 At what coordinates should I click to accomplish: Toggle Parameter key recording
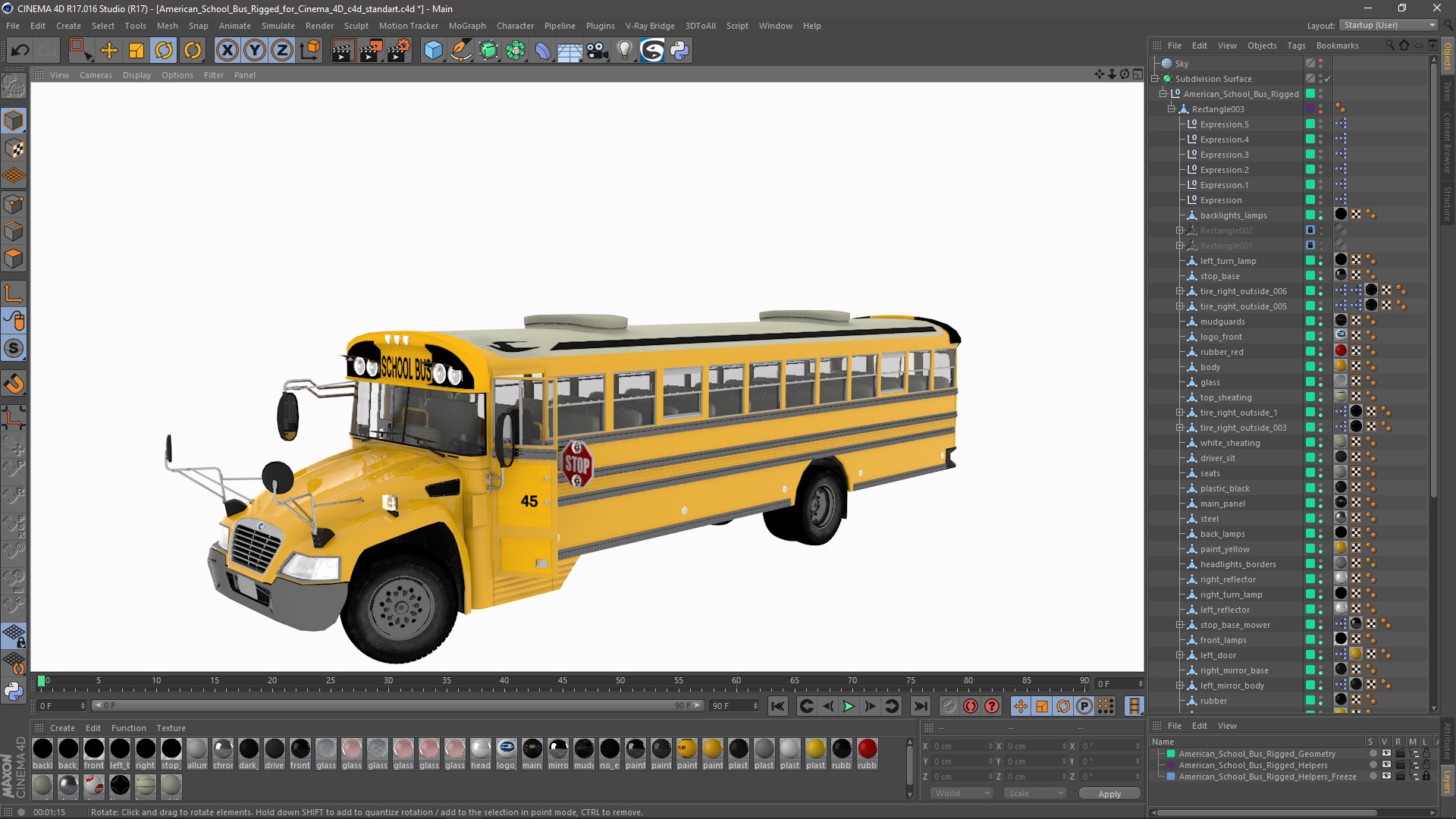tap(1084, 706)
